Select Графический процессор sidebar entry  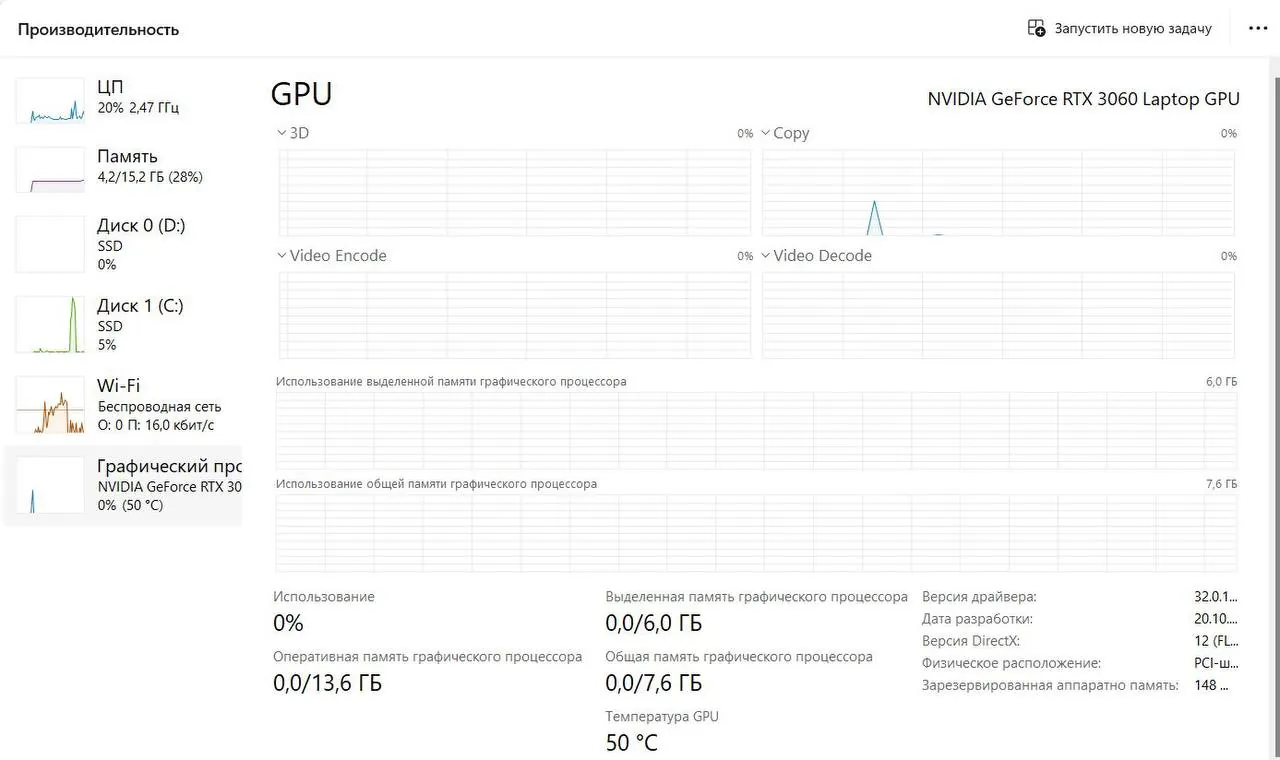click(123, 485)
